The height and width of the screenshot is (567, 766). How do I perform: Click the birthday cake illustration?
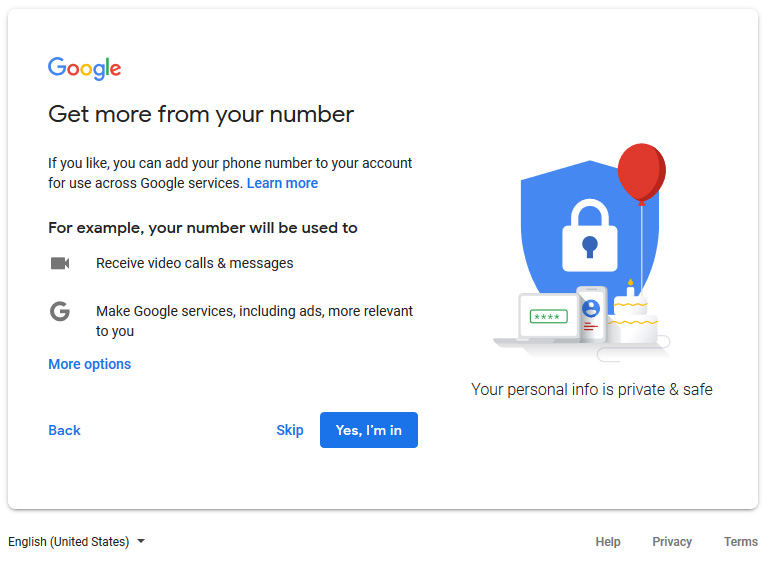click(633, 314)
